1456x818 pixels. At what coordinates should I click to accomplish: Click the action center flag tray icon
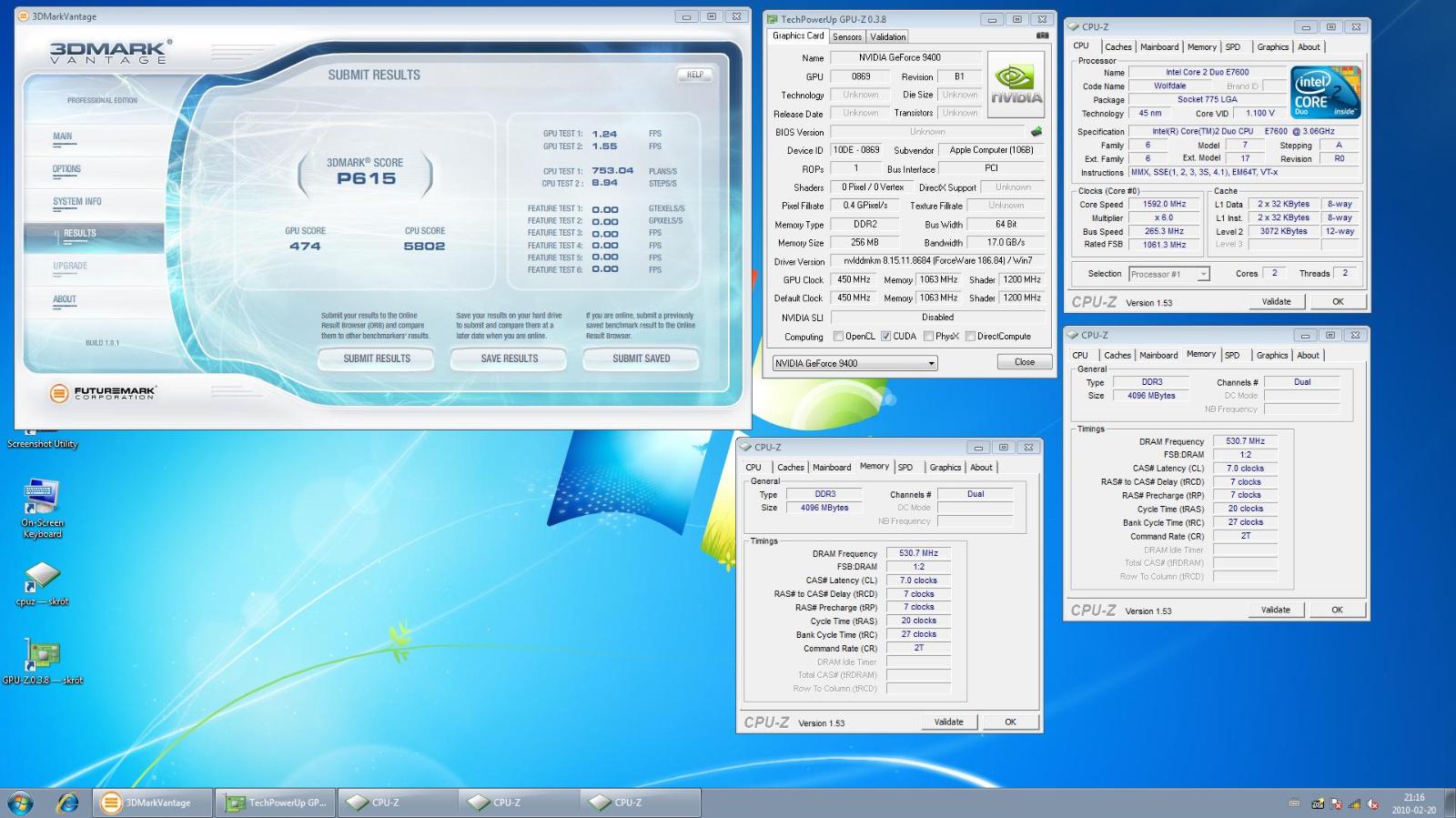click(1336, 803)
